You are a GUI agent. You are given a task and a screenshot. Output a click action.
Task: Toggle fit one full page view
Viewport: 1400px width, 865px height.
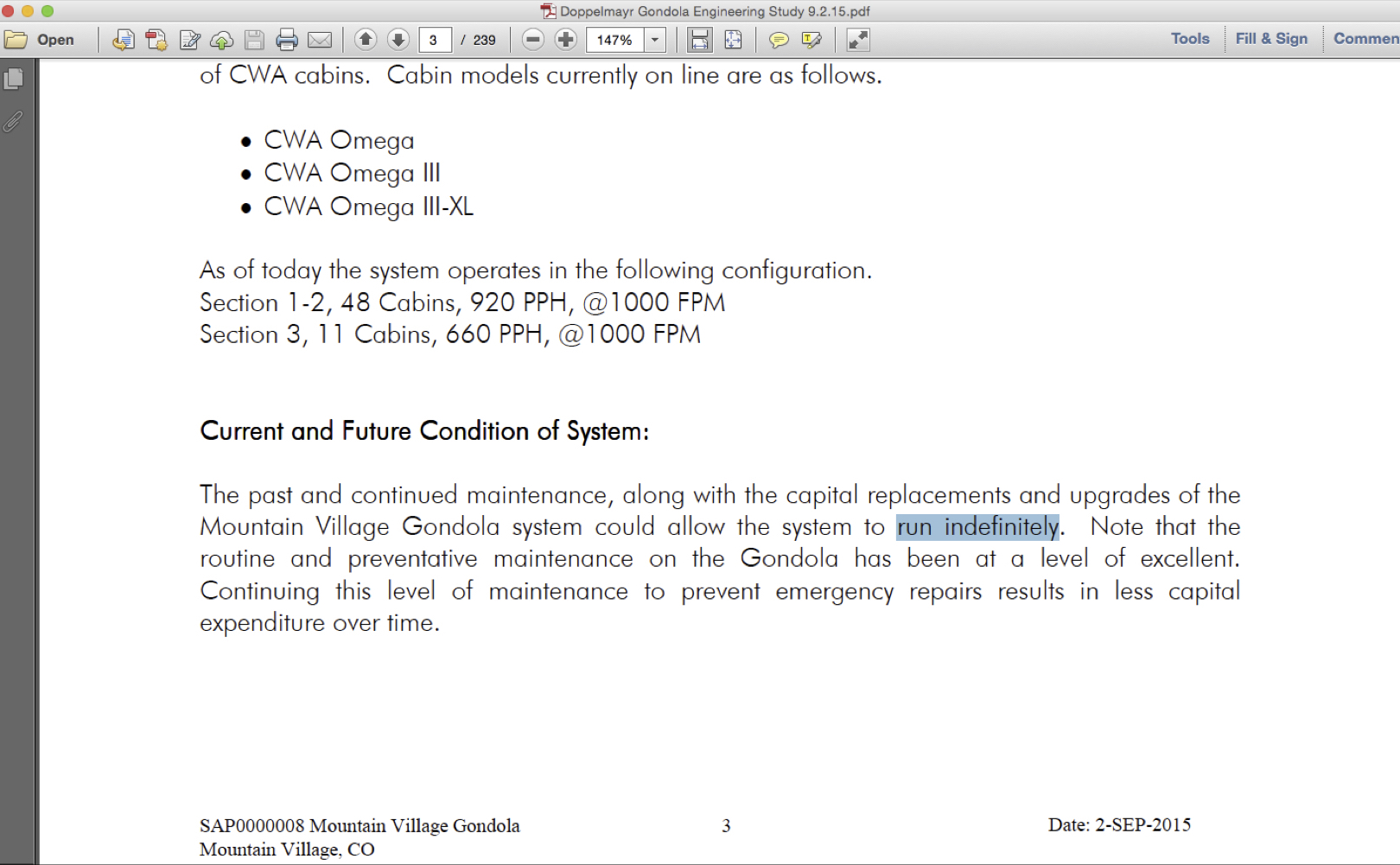tap(733, 40)
